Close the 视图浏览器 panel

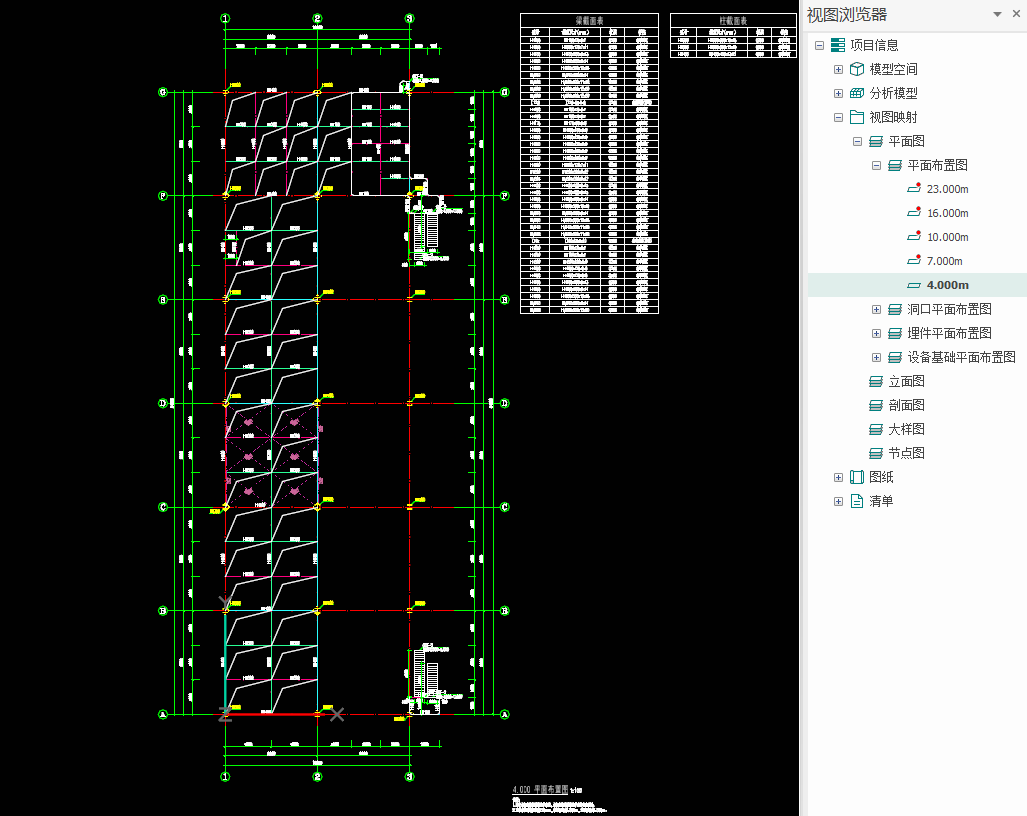(1016, 14)
